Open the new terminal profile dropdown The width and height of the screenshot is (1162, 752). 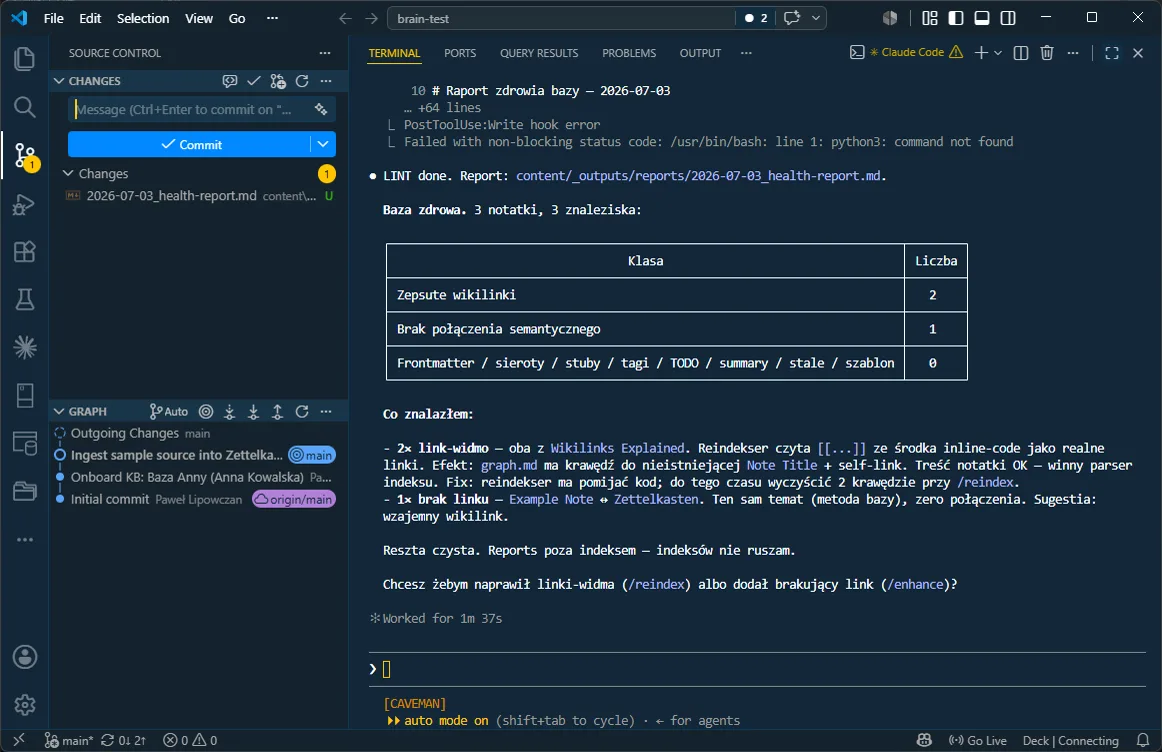997,53
